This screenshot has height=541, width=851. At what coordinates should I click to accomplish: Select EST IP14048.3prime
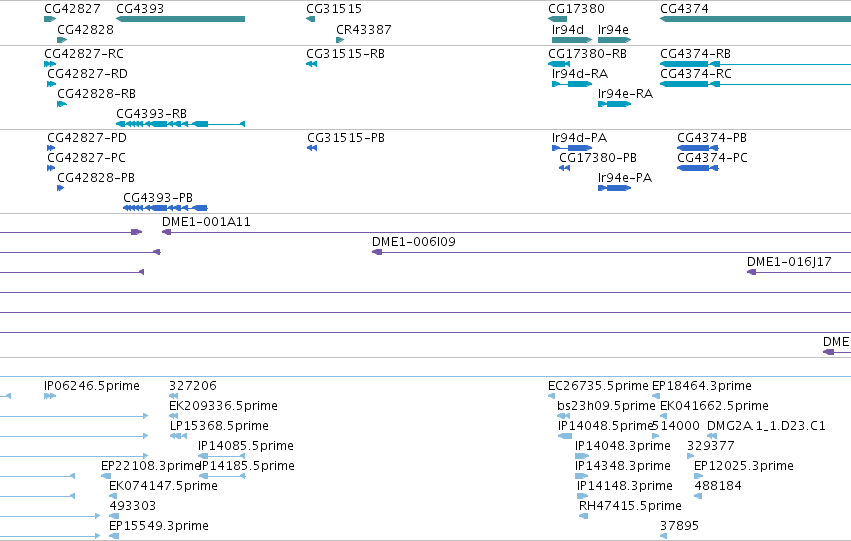623,446
